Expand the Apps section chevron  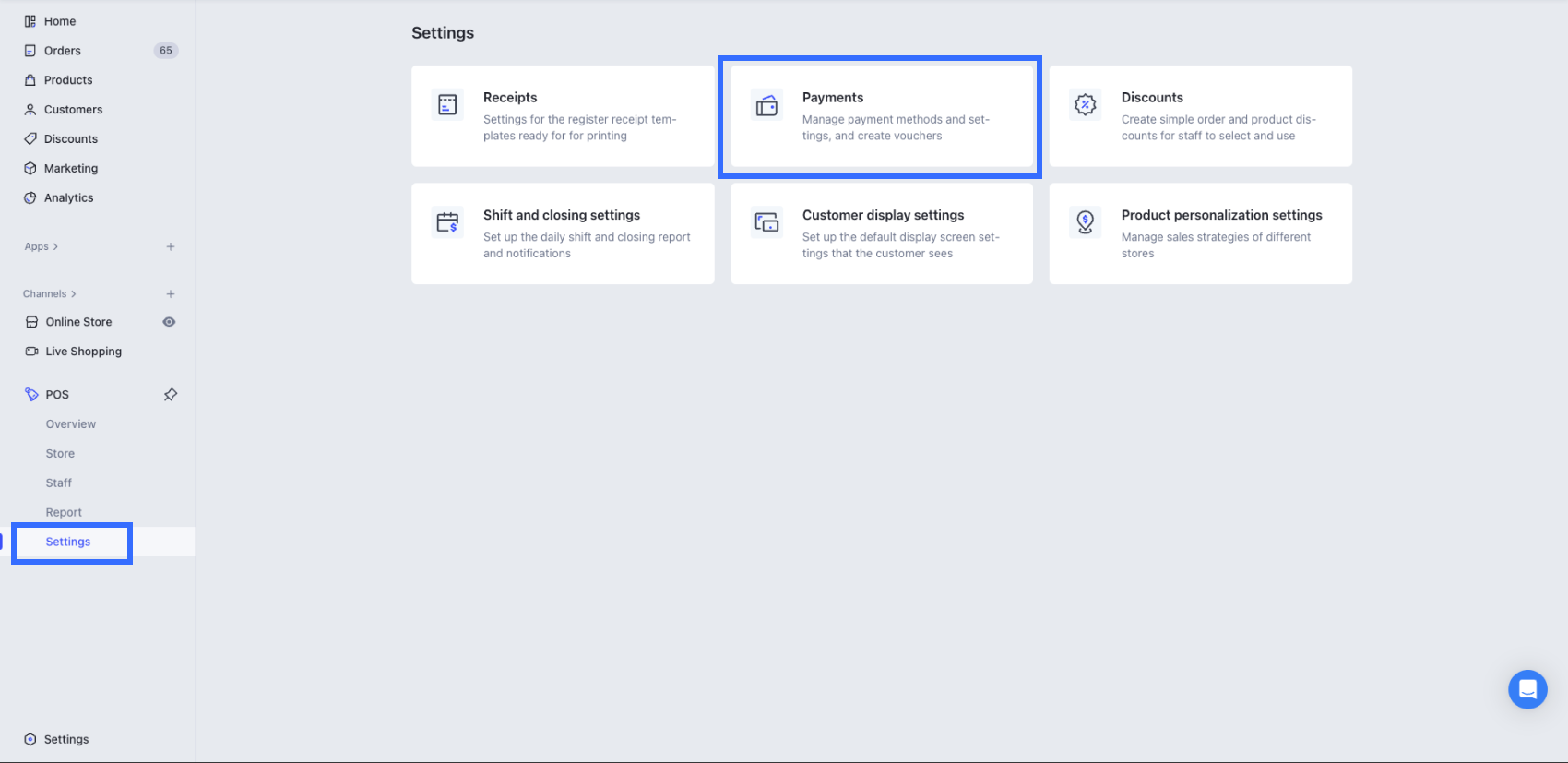[x=55, y=247]
